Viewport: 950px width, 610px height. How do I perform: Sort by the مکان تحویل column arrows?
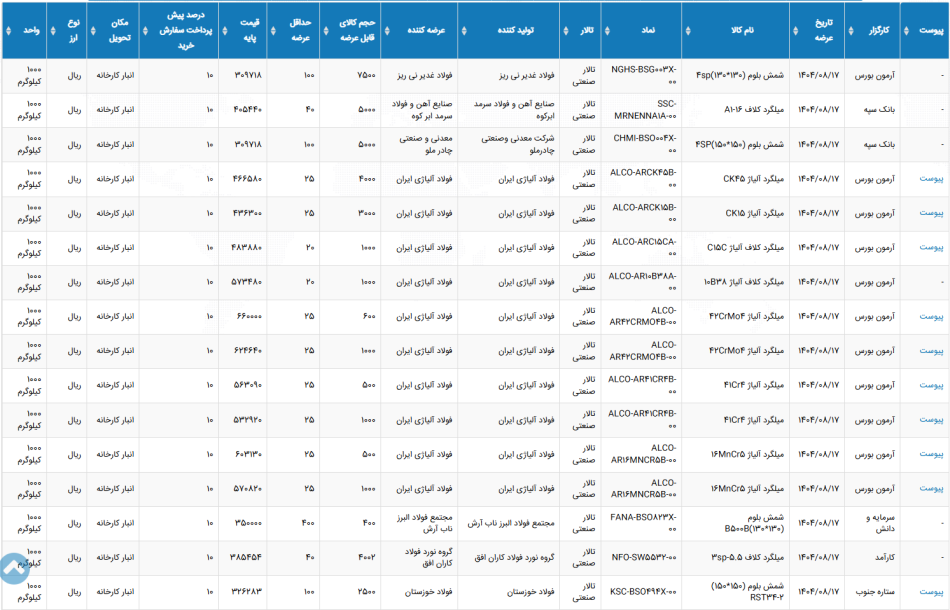tap(93, 30)
